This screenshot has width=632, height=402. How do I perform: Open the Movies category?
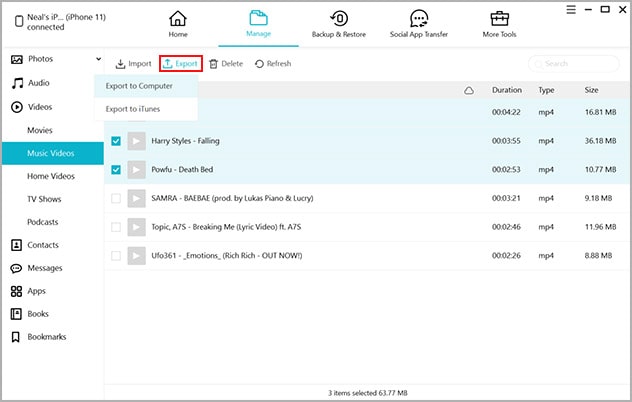pos(40,130)
